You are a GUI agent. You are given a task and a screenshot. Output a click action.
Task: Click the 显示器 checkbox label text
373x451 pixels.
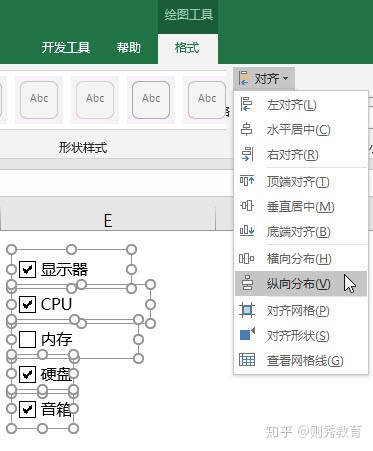tap(64, 269)
